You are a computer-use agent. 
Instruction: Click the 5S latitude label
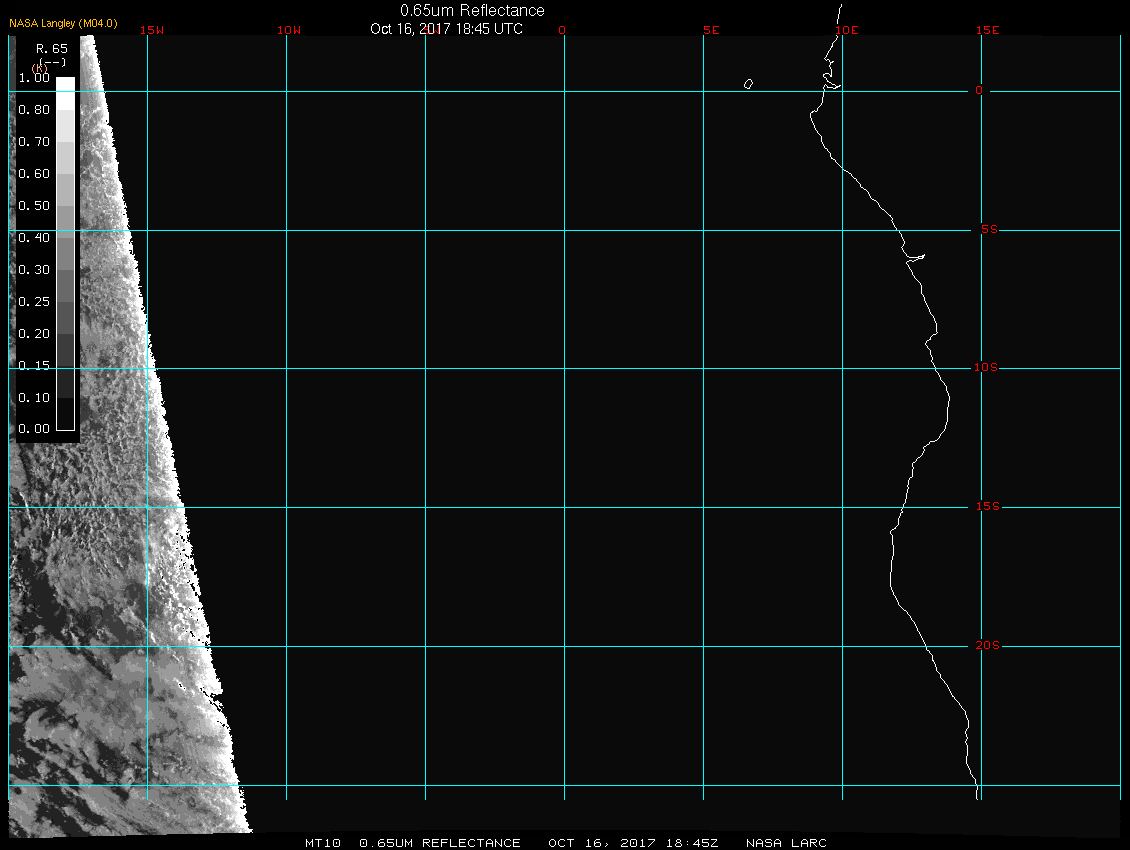988,230
